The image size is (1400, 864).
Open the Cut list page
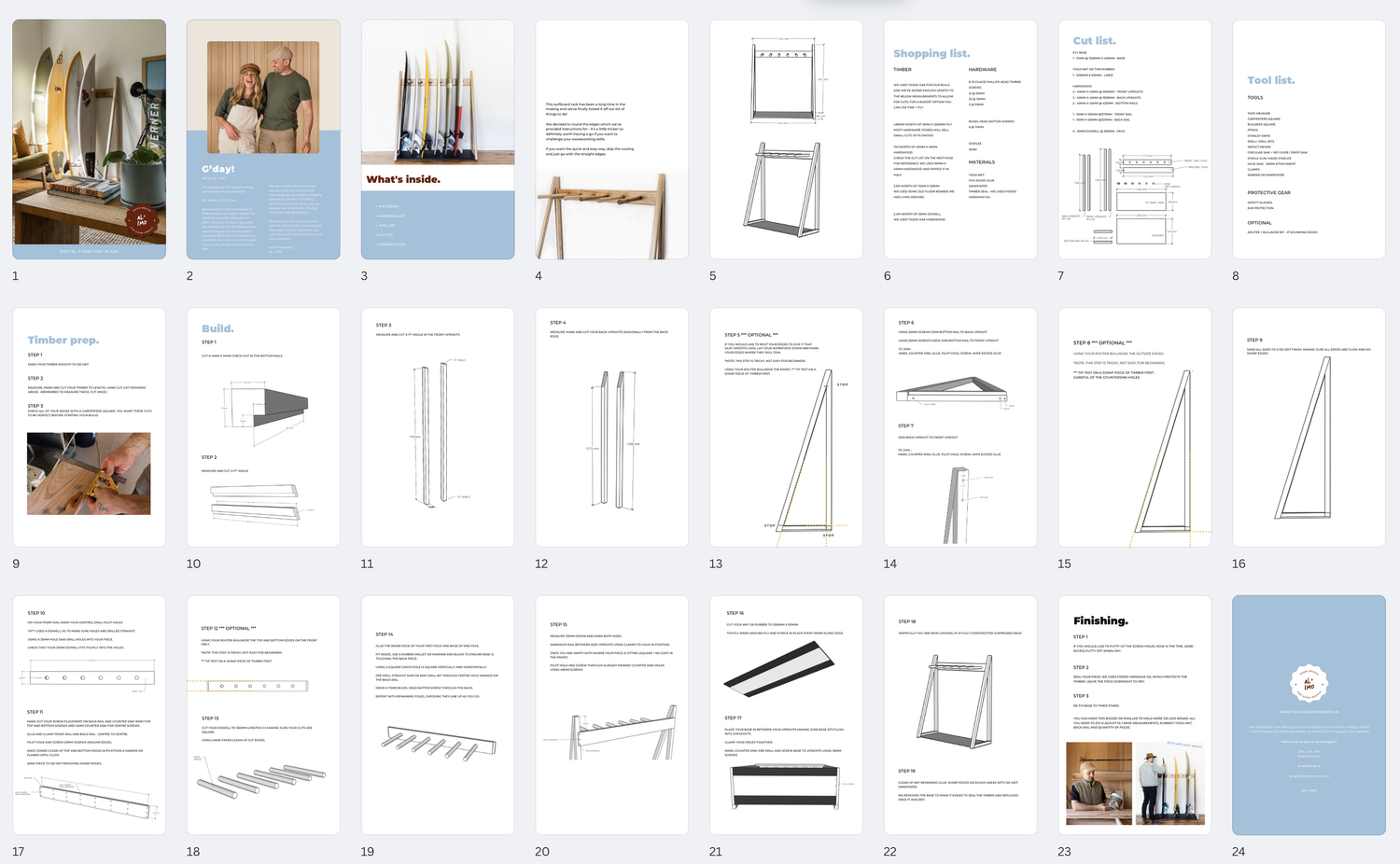(1134, 138)
